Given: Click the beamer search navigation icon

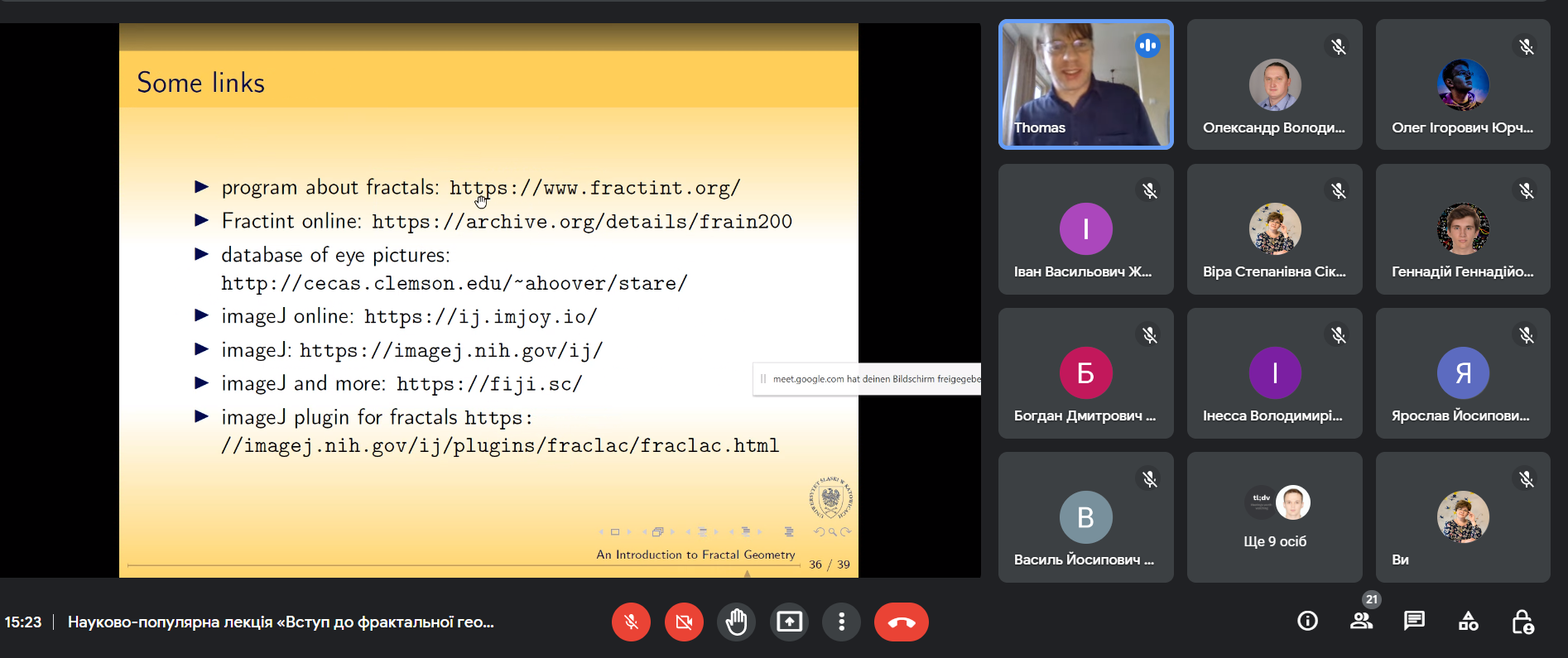Looking at the screenshot, I should point(832,532).
